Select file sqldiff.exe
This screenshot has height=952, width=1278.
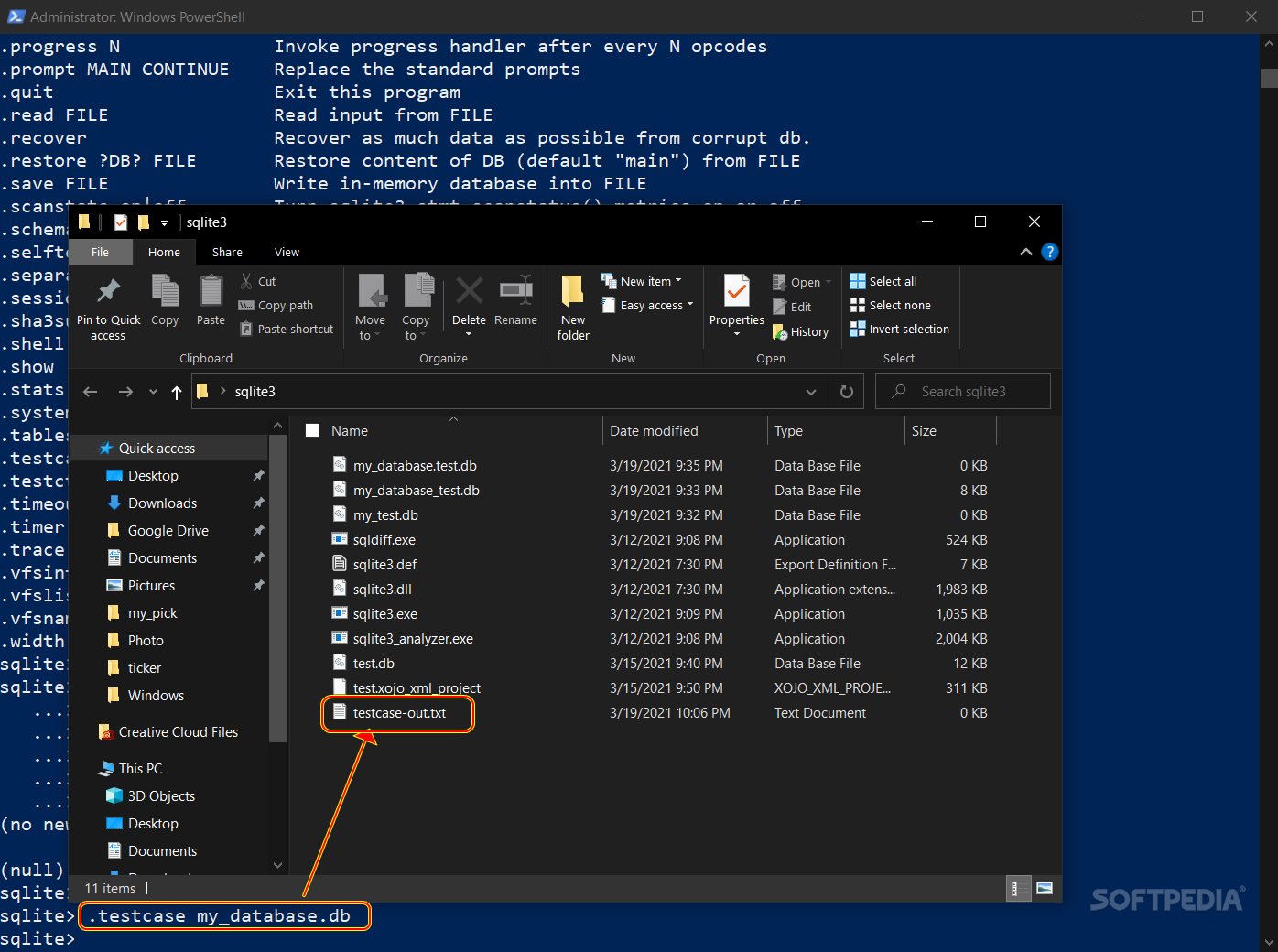384,540
